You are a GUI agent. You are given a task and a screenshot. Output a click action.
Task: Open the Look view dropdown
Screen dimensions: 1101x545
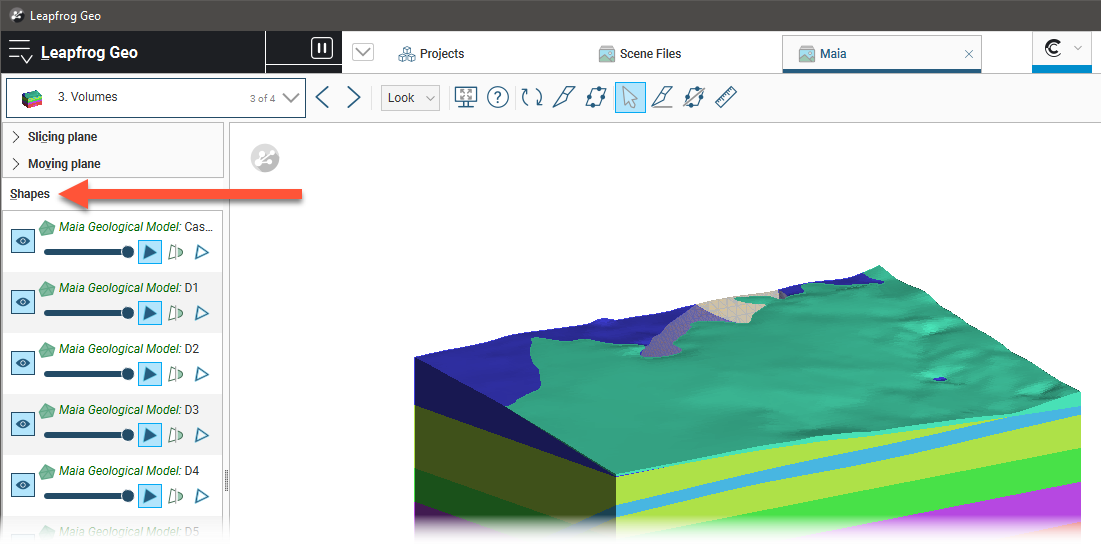[x=410, y=98]
